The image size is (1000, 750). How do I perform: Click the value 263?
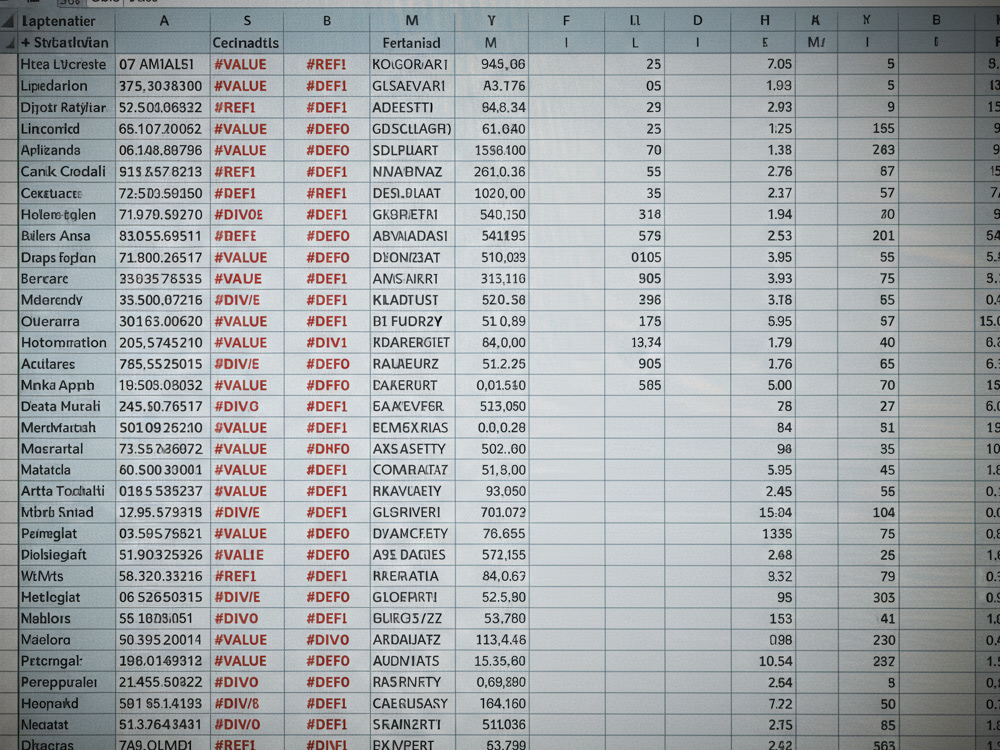(883, 151)
